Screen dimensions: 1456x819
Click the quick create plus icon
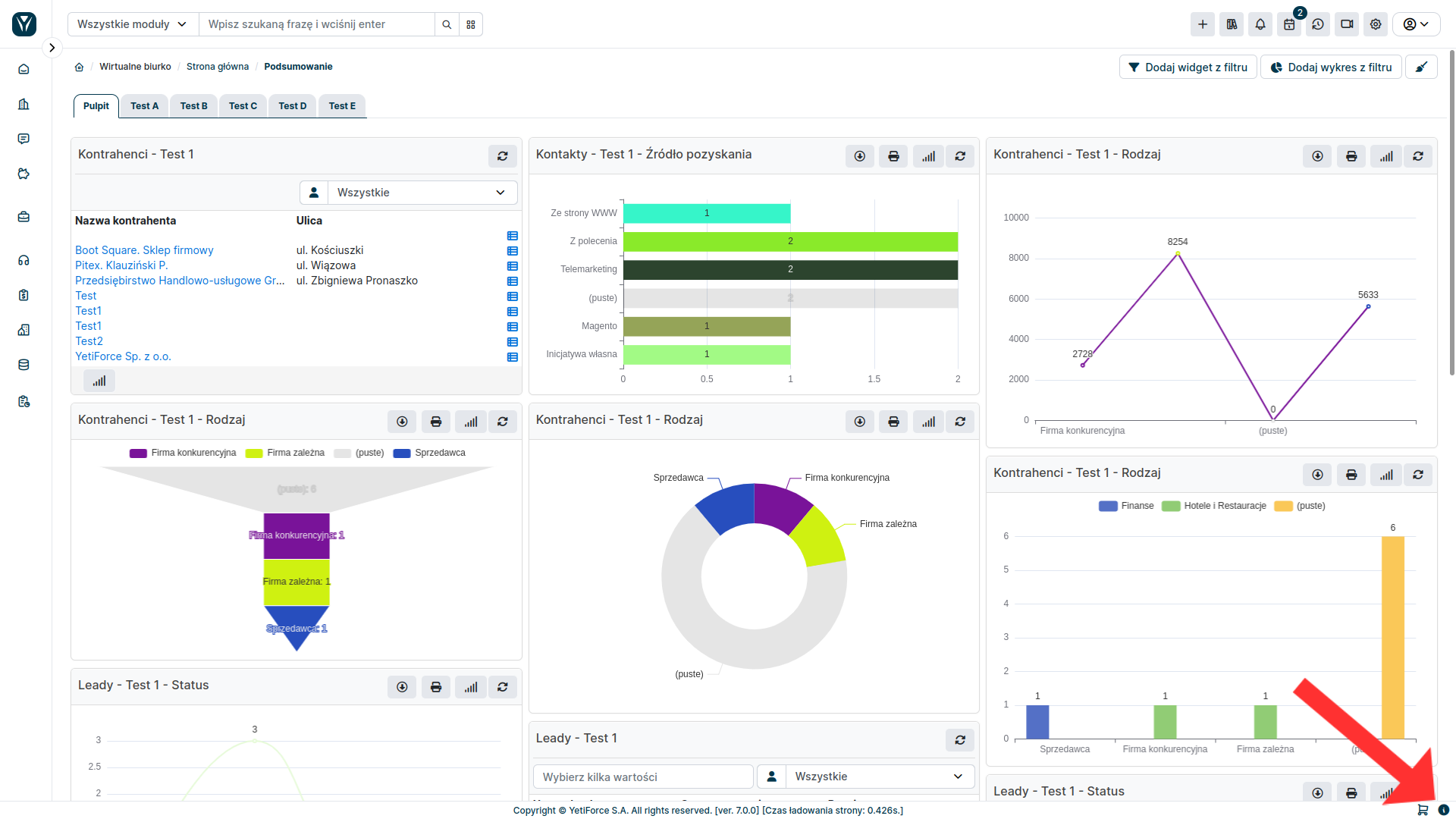[x=1203, y=24]
